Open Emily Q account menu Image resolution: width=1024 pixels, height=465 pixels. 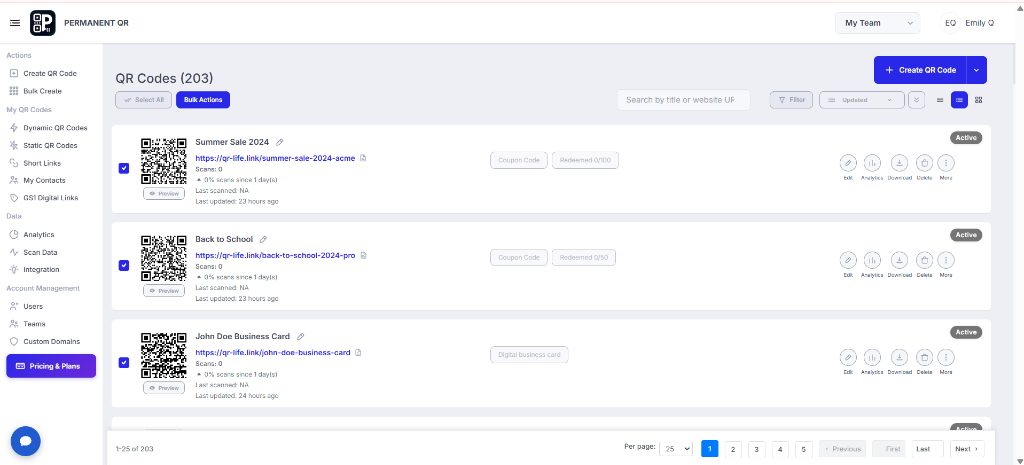(967, 23)
